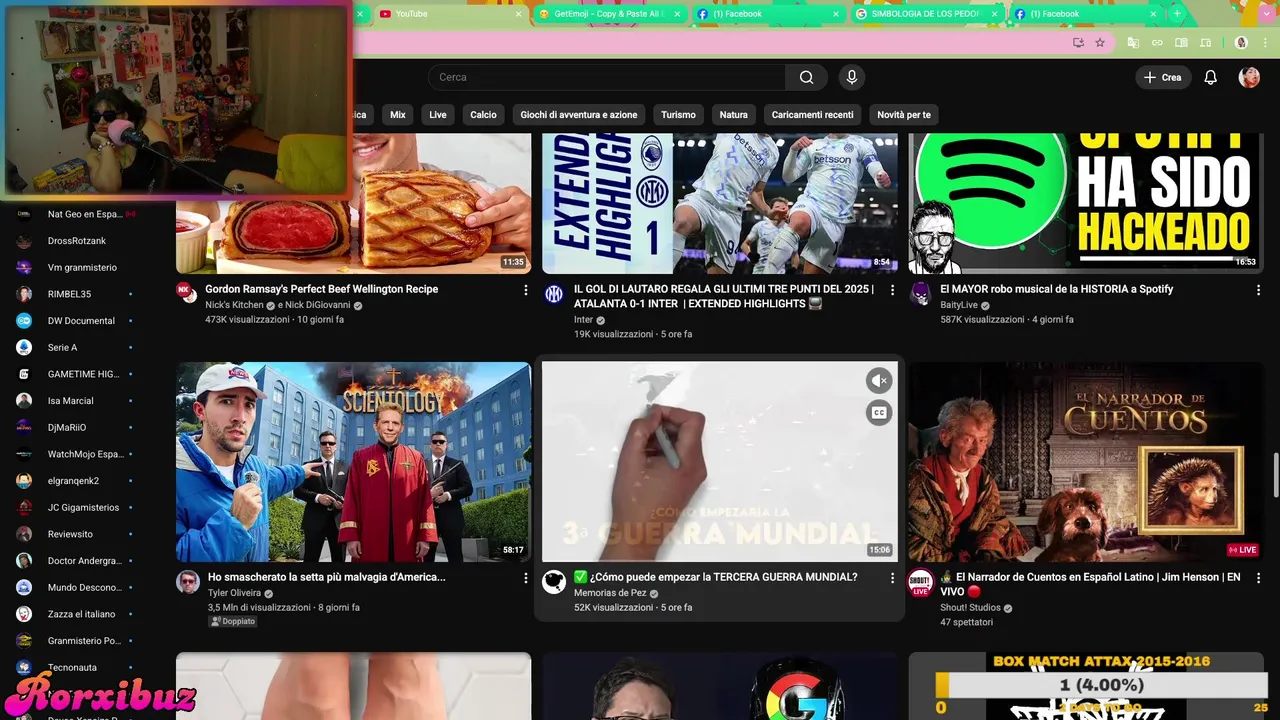Screen dimensions: 1280x720
Task: Select the Calcio filter chip
Action: point(484,115)
